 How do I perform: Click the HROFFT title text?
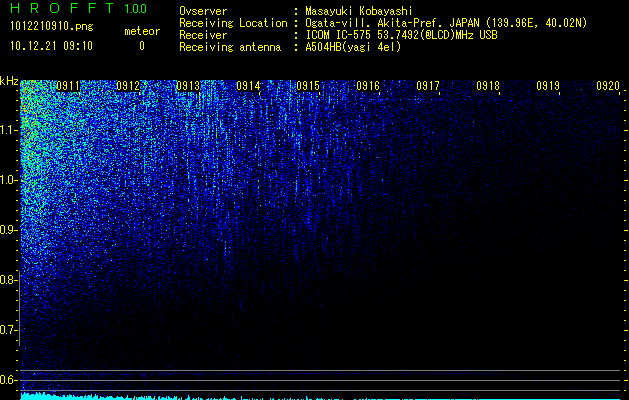(x=62, y=8)
